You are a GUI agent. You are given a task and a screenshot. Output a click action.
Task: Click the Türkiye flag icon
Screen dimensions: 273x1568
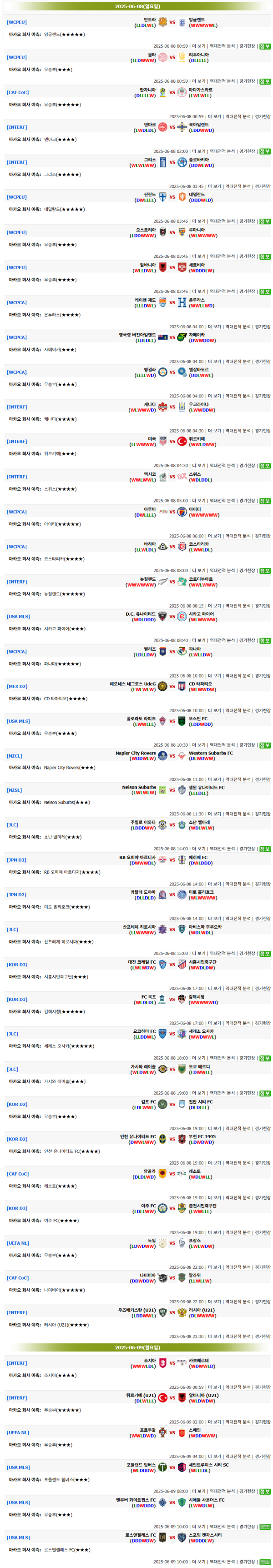coord(182,442)
